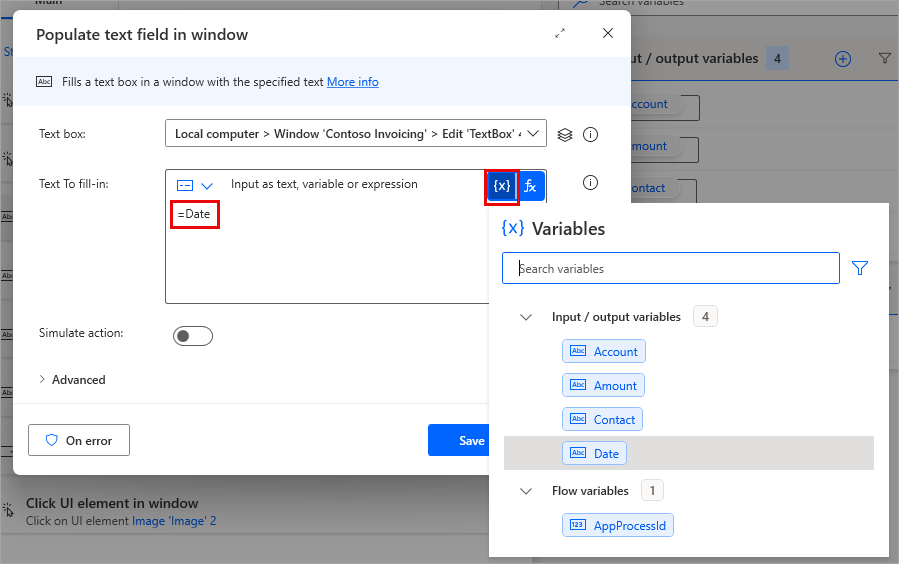The height and width of the screenshot is (564, 899).
Task: Select the AppProcessId flow variable
Action: click(617, 526)
